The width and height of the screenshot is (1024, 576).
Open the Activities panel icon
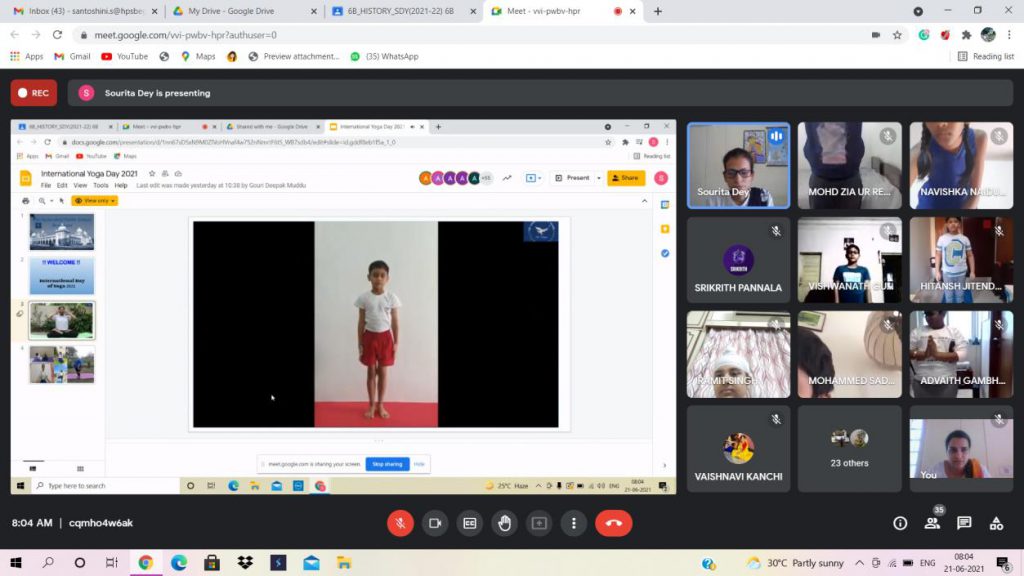(x=996, y=523)
